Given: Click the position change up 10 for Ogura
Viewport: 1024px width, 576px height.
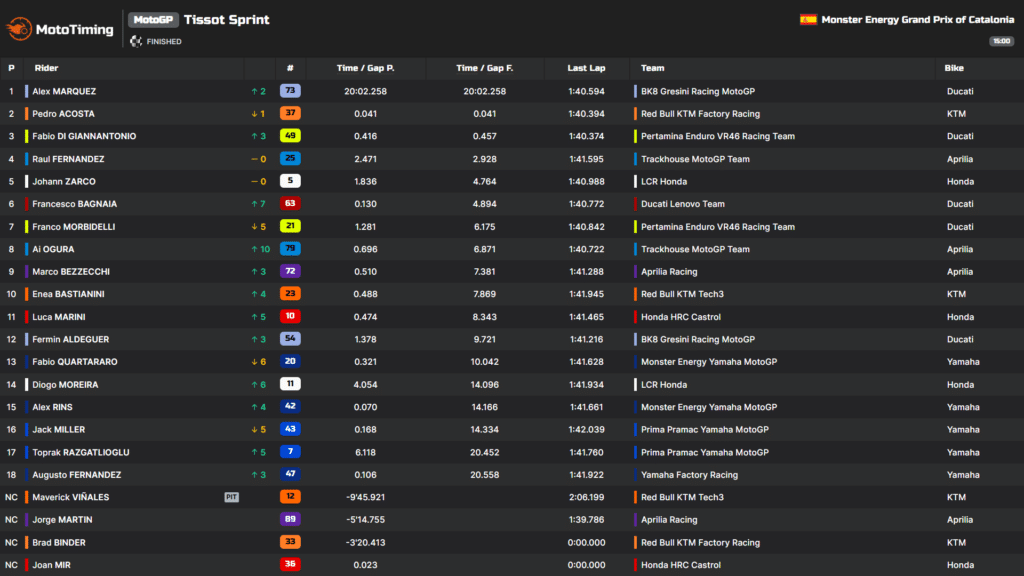Looking at the screenshot, I should (260, 249).
